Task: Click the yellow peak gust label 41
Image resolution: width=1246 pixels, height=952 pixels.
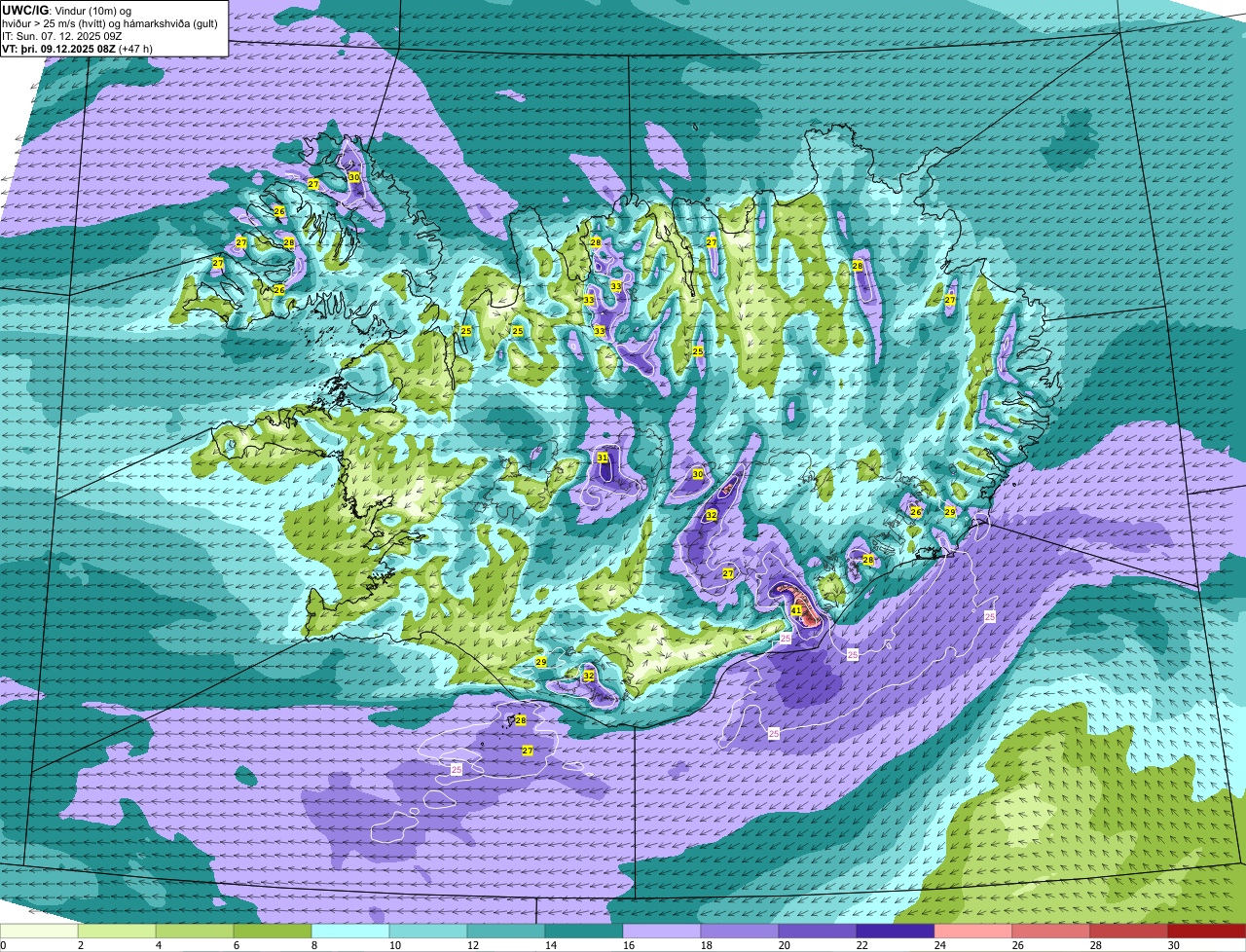Action: coord(796,610)
